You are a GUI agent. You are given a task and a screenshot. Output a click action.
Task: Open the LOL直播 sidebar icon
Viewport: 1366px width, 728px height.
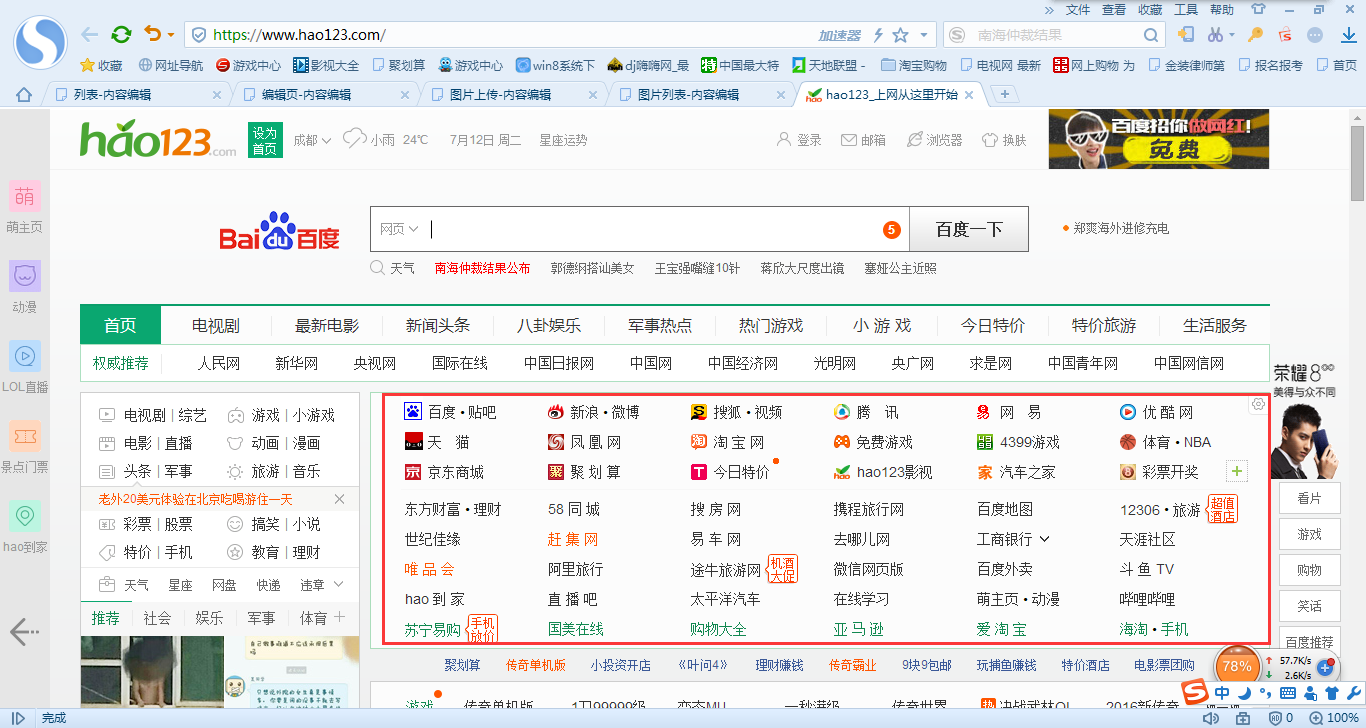click(24, 356)
